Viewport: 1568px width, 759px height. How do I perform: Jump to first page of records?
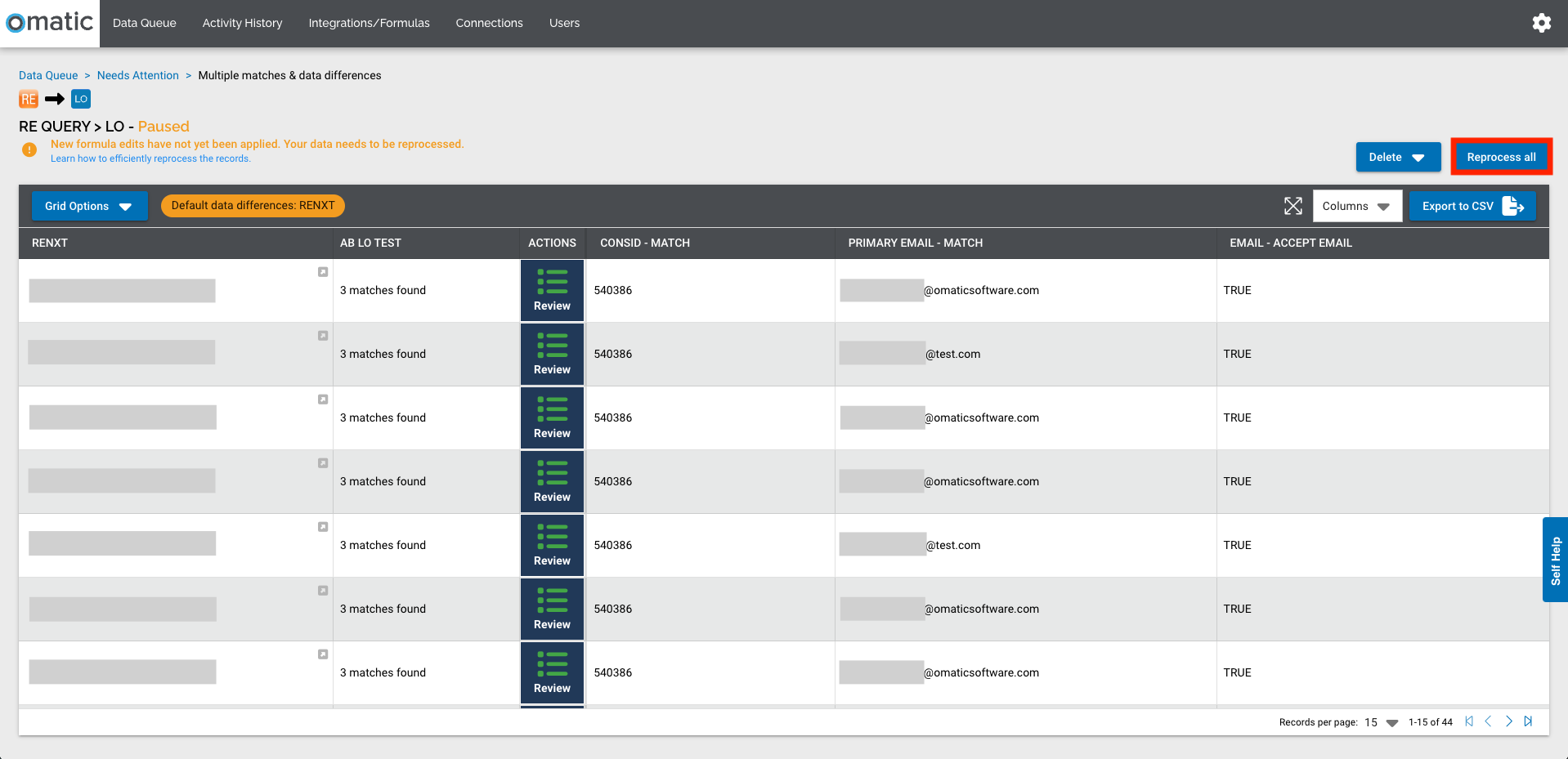(1469, 721)
